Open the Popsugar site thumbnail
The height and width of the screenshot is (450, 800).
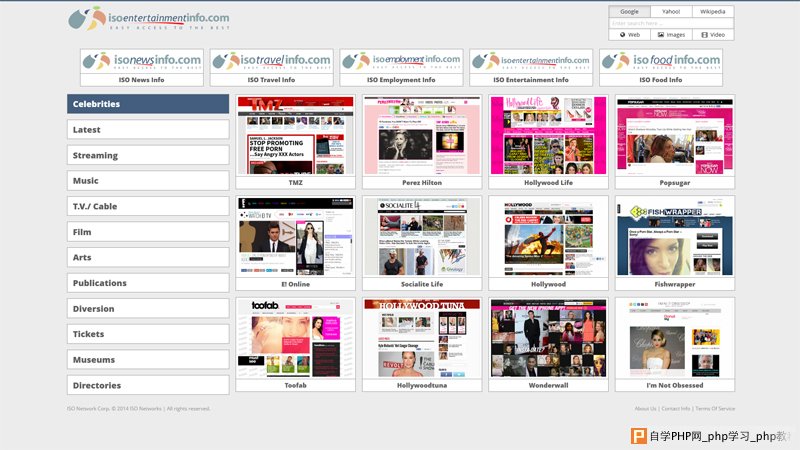coord(675,135)
